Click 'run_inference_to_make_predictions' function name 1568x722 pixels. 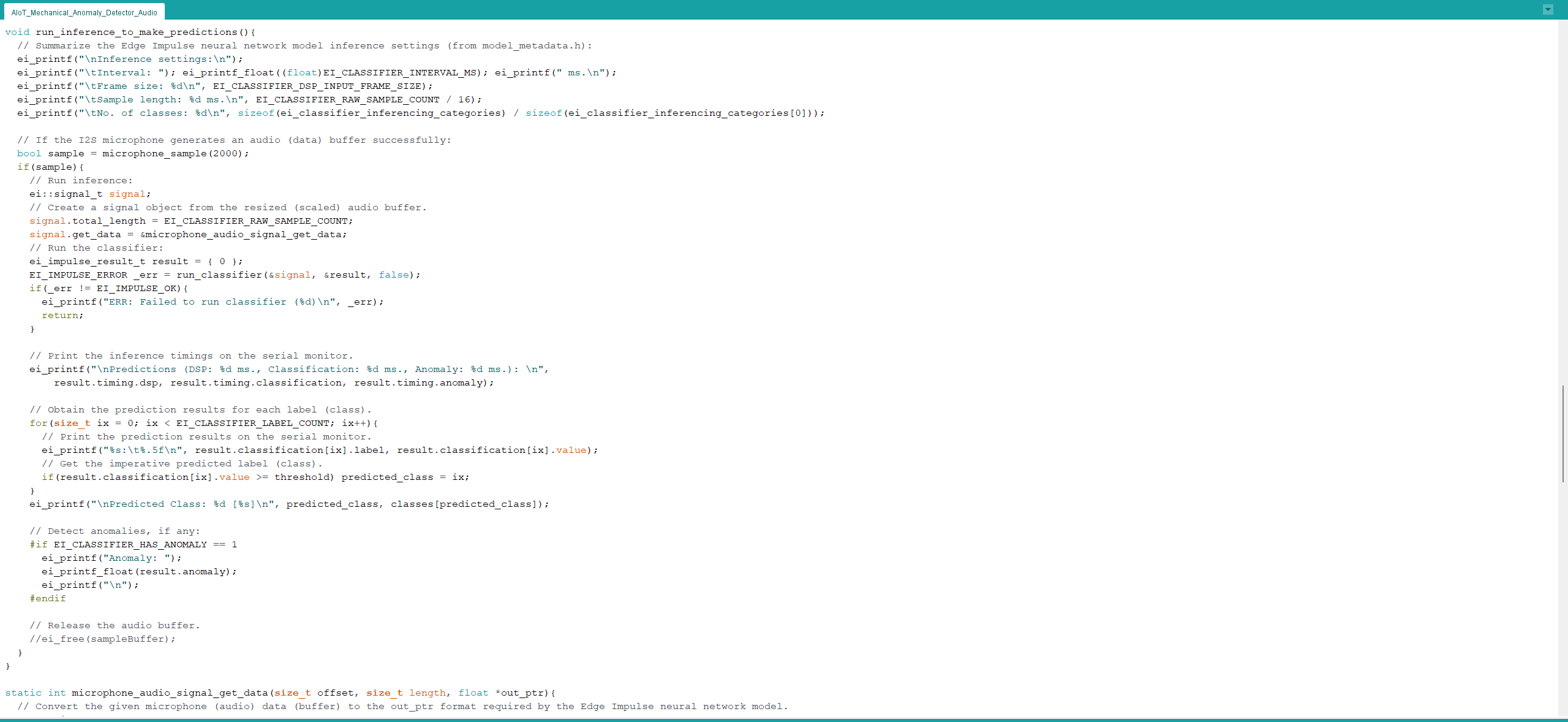137,32
